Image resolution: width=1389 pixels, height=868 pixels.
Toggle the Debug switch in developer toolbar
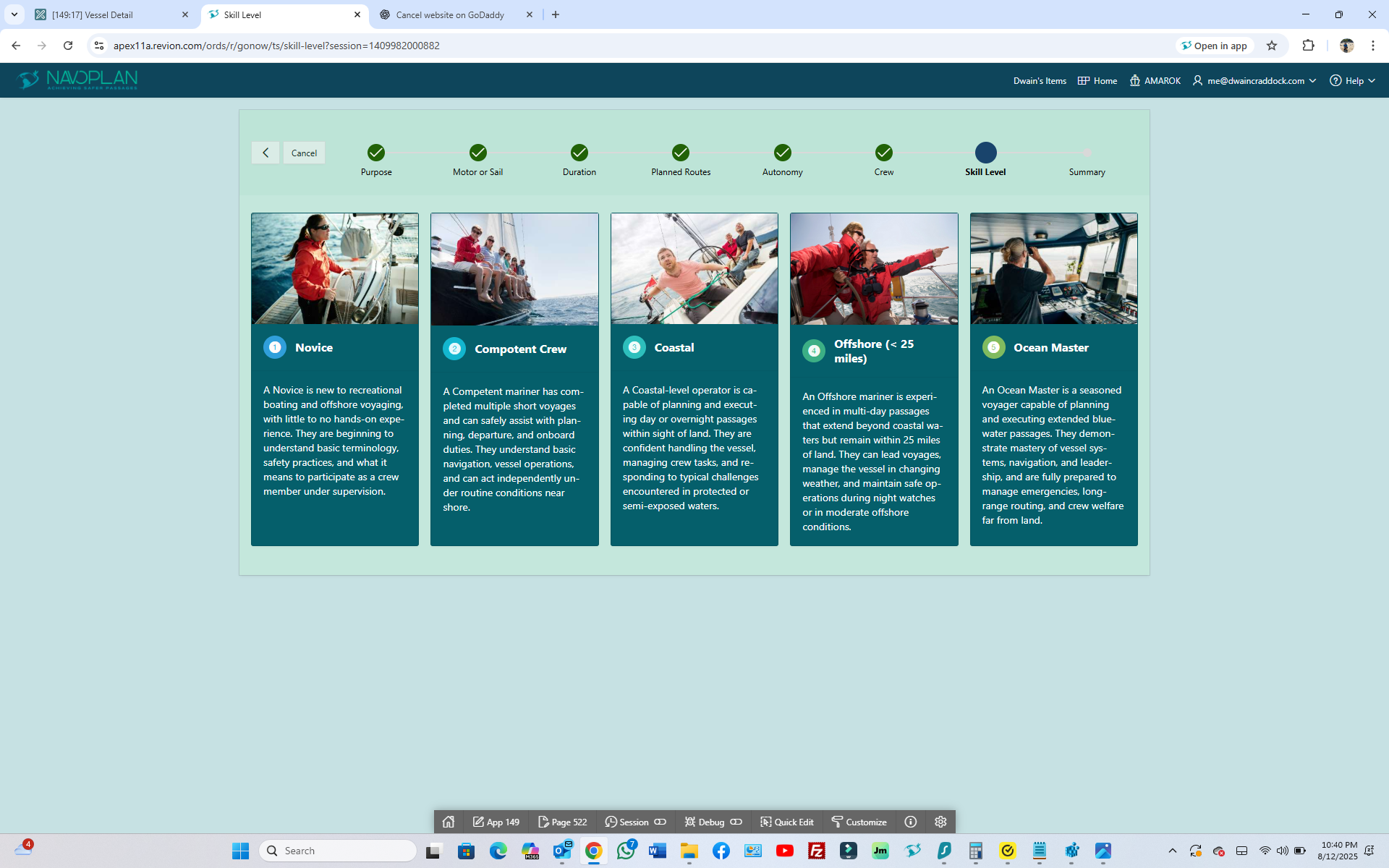click(x=736, y=822)
